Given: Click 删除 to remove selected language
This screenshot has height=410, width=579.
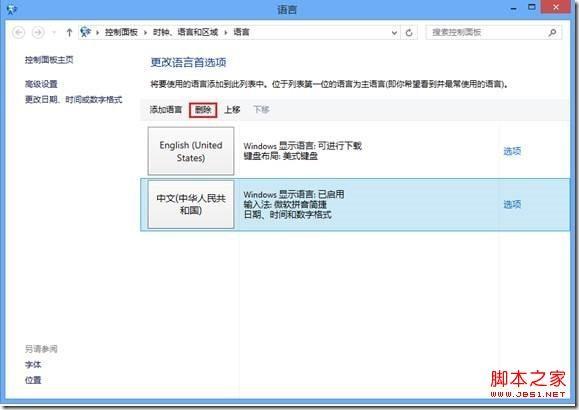Looking at the screenshot, I should coord(203,110).
